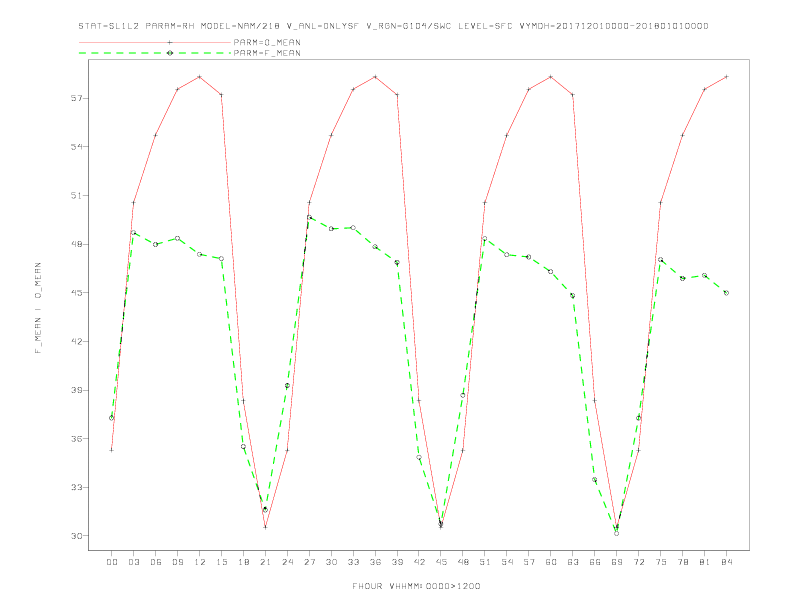Click x-axis forecast hour label 45
Image resolution: width=792 pixels, height=612 pixels.
(441, 562)
